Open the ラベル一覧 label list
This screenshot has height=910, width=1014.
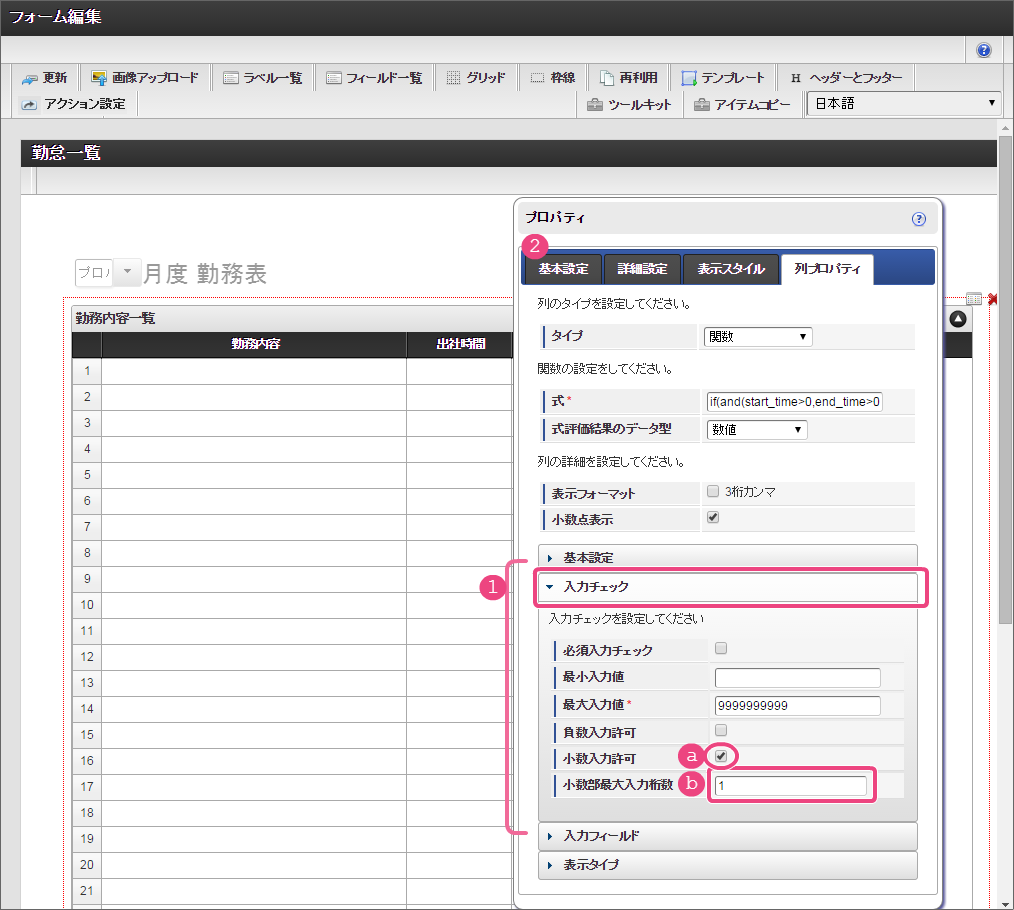click(x=262, y=78)
